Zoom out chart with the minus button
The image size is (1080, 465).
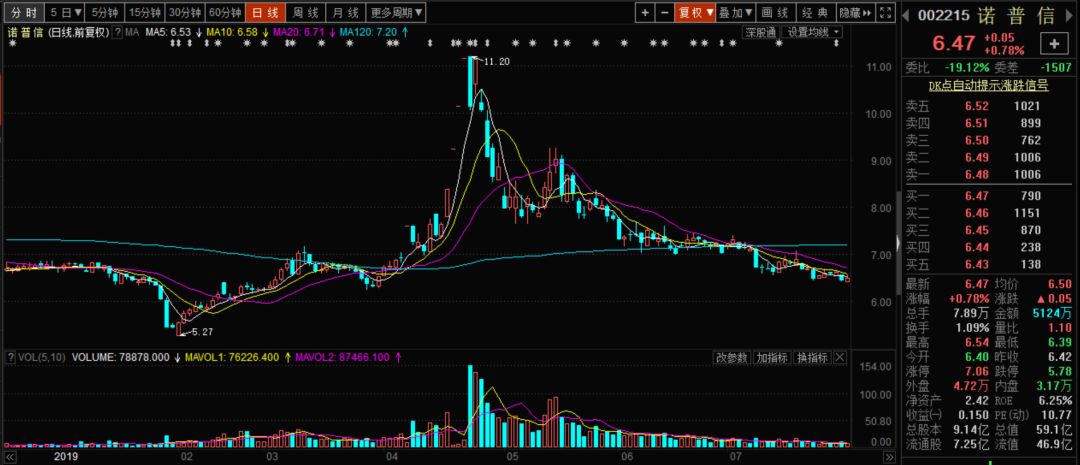(x=663, y=12)
